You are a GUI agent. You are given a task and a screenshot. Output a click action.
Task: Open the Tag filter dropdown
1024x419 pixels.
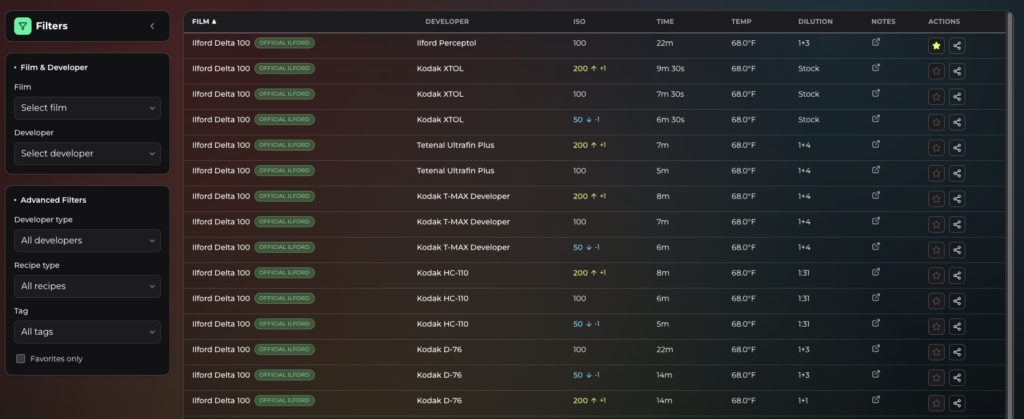[x=87, y=331]
